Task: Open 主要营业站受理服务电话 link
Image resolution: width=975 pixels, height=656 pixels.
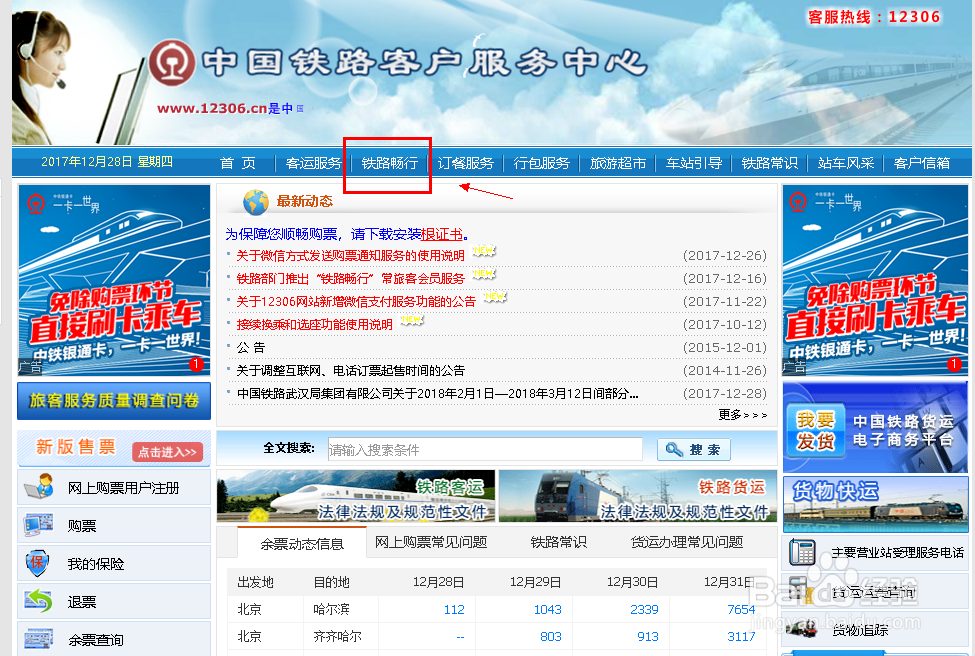Action: point(897,552)
